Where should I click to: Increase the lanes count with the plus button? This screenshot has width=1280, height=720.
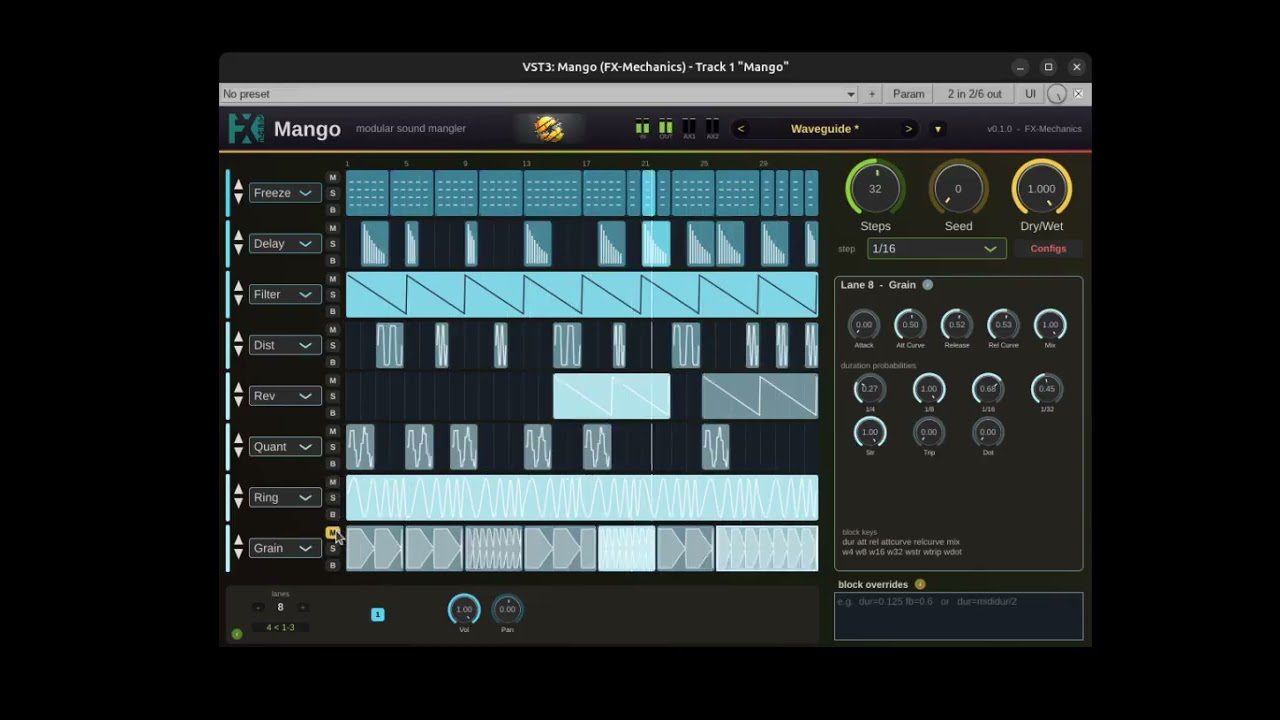pyautogui.click(x=302, y=607)
